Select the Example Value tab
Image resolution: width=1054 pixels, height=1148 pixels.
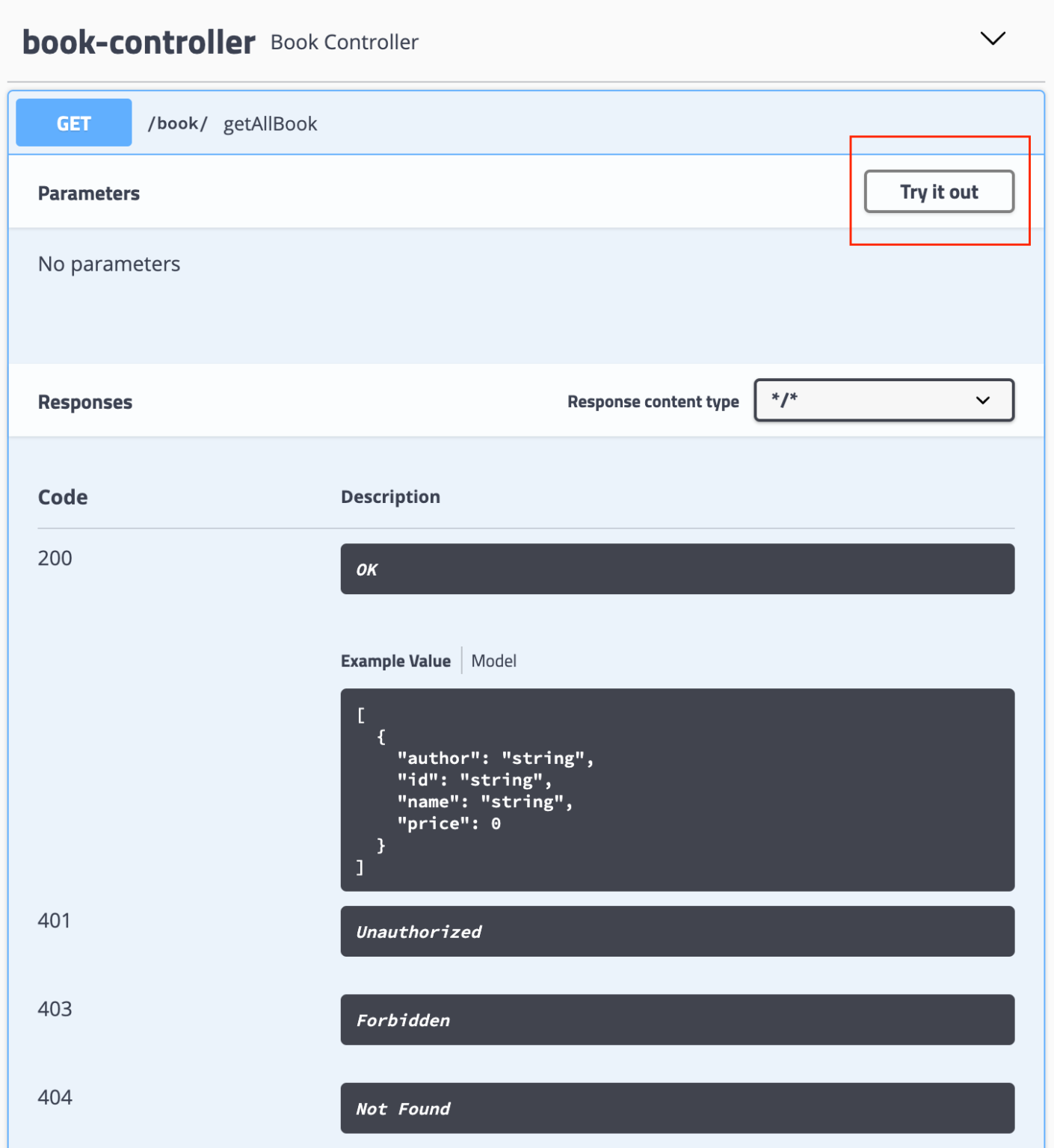[x=395, y=660]
